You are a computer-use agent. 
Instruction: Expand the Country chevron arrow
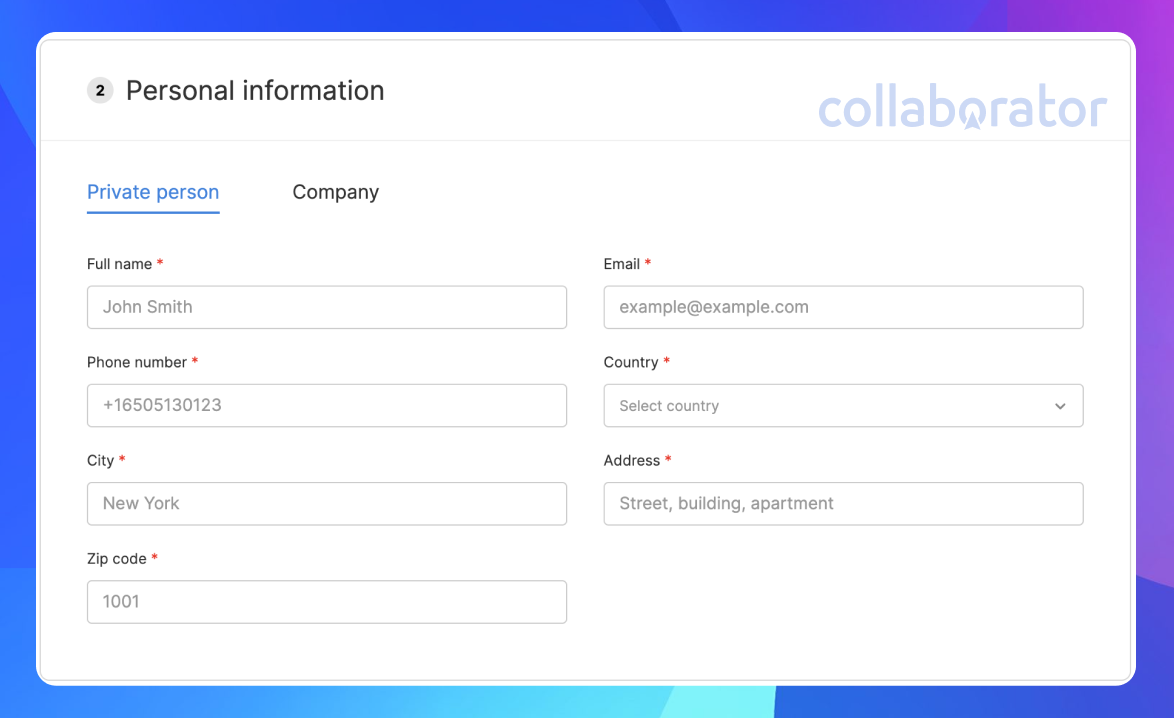click(x=1060, y=407)
